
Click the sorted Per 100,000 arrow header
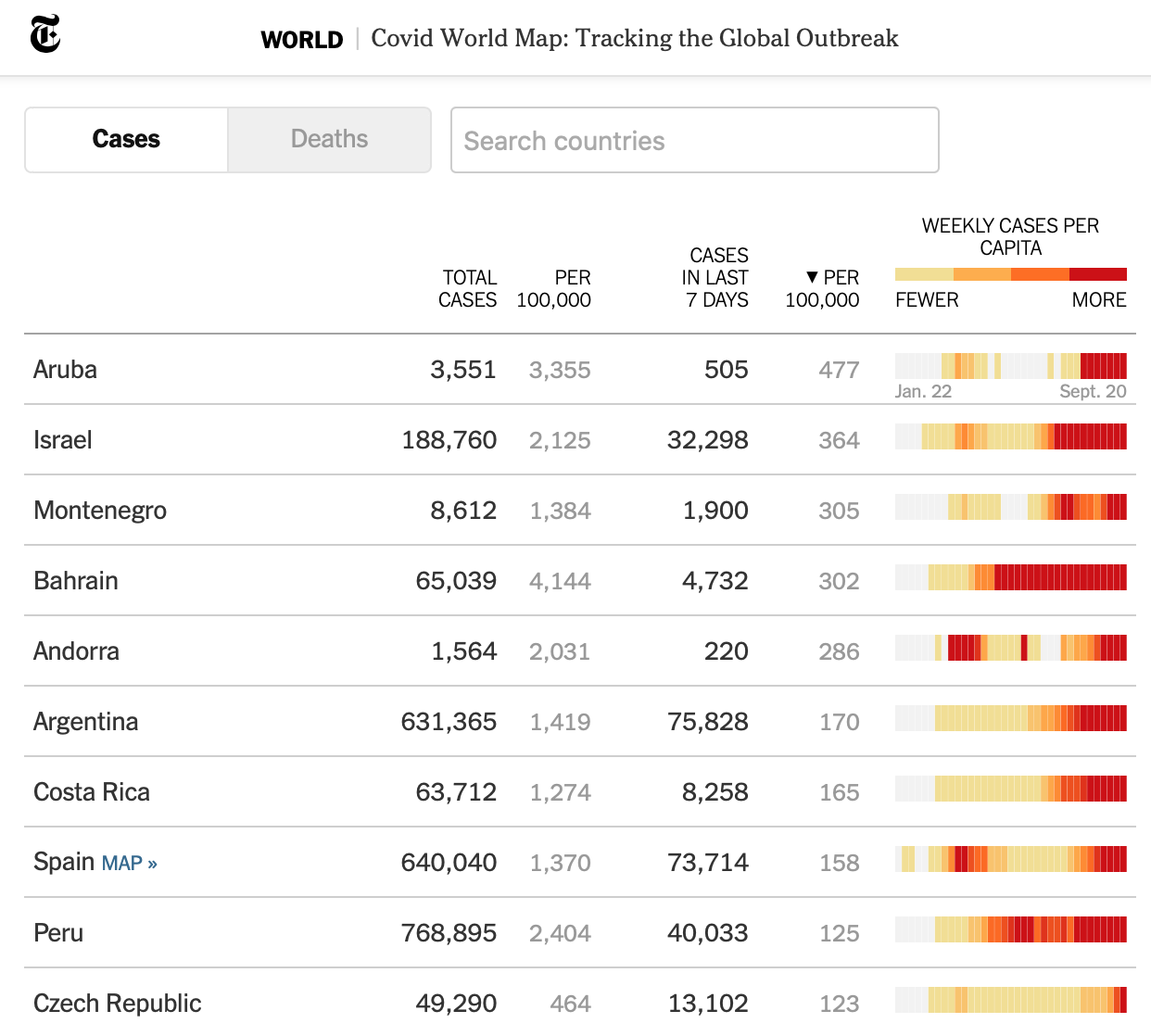[x=823, y=289]
